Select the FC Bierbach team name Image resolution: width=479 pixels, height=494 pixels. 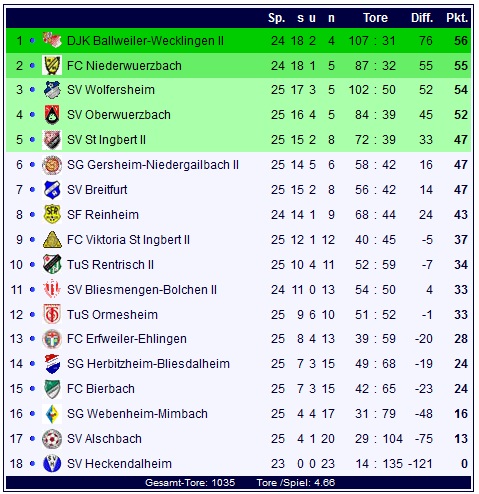(101, 389)
